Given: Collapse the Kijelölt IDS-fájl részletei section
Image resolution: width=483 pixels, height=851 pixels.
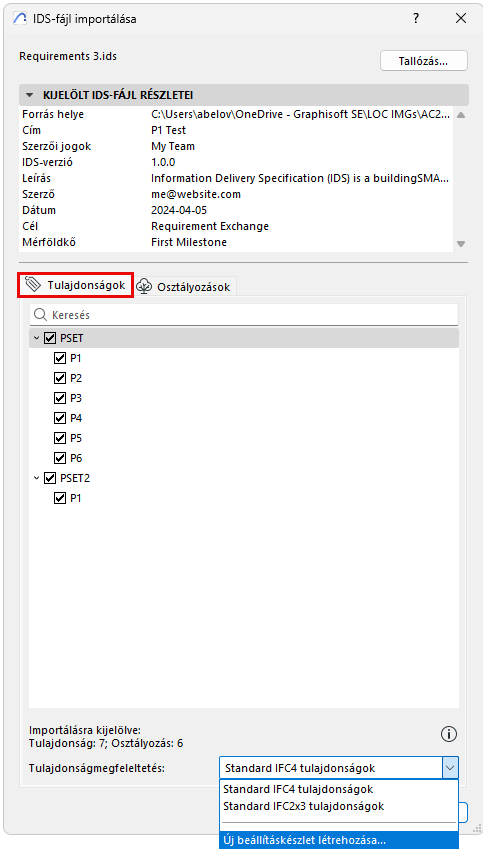Looking at the screenshot, I should coord(28,96).
